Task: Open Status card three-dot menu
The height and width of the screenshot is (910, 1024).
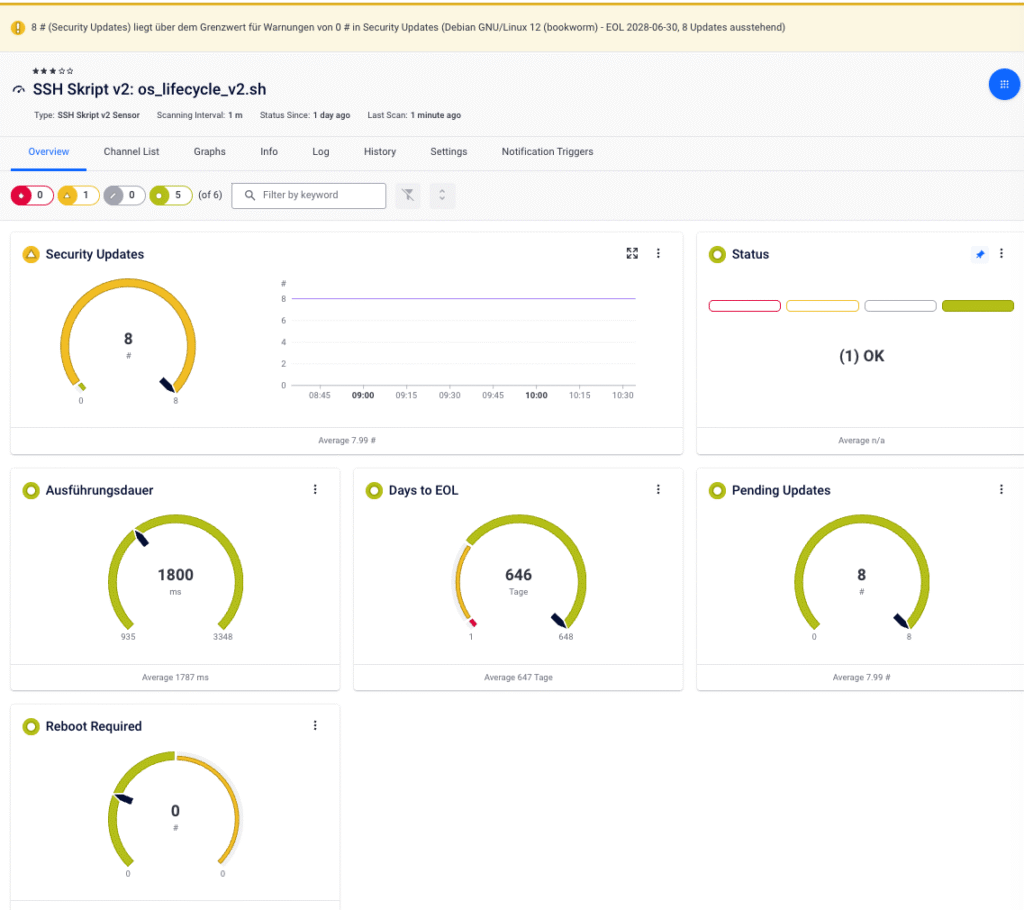Action: tap(1001, 253)
